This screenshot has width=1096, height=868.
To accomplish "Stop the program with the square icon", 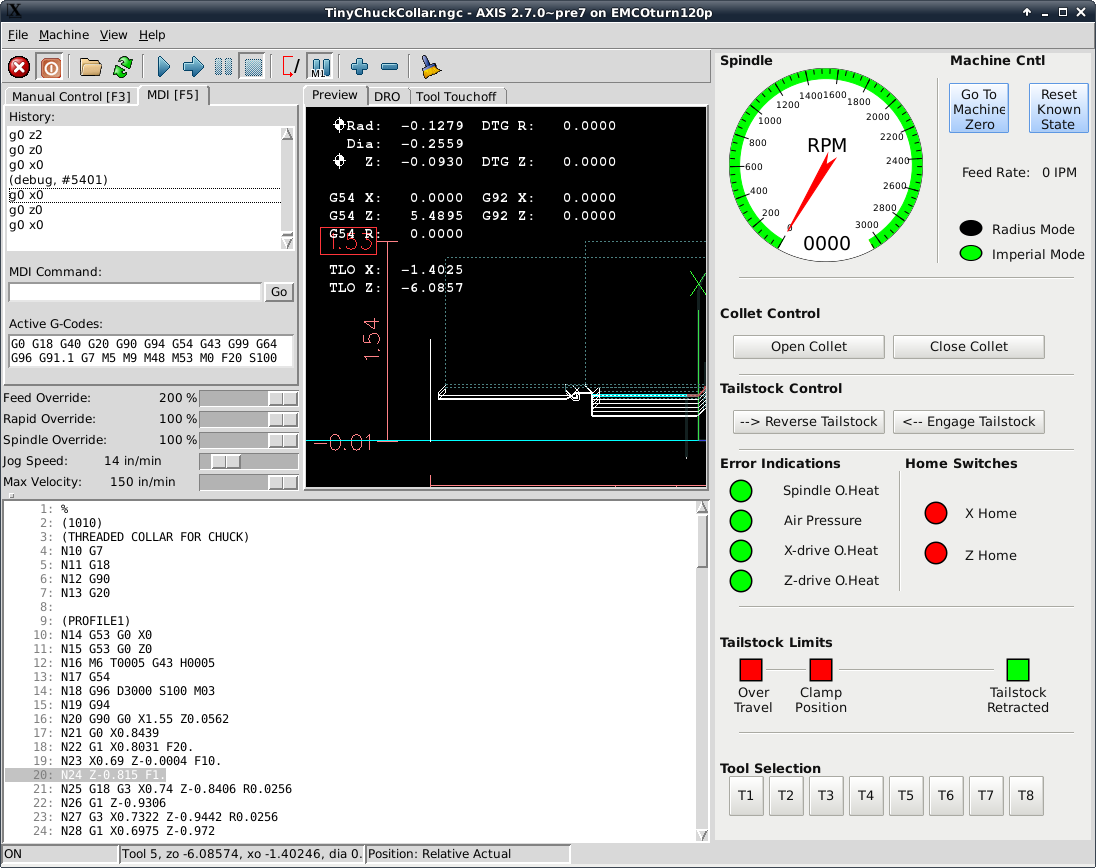I will [x=252, y=67].
